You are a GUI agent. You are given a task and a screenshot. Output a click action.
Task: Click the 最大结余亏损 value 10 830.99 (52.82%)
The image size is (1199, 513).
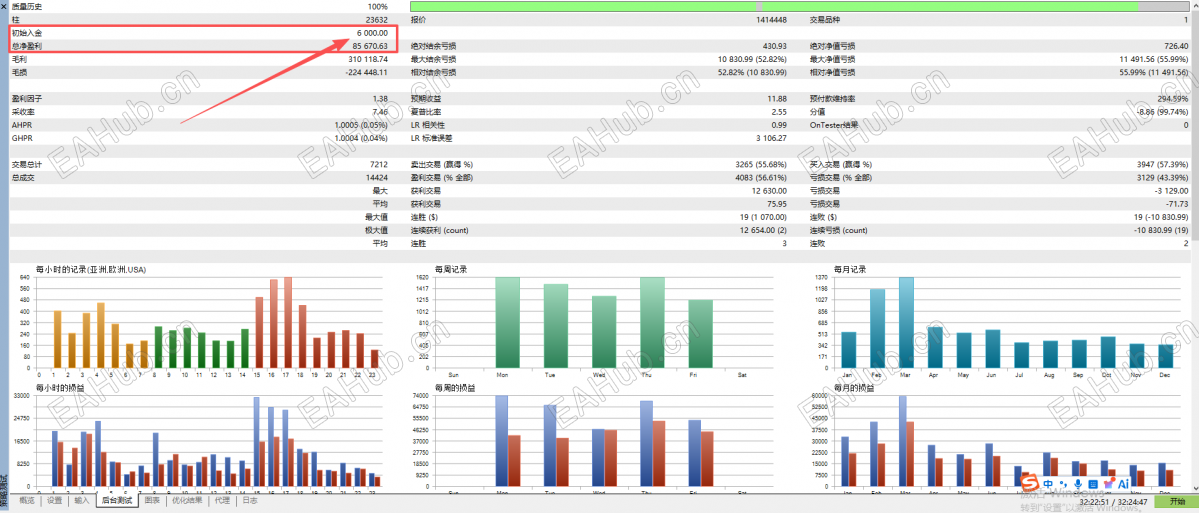[x=753, y=59]
